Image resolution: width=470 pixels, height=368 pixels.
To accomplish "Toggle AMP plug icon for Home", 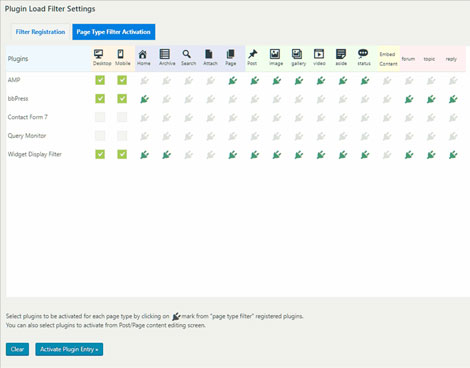I will (144, 81).
